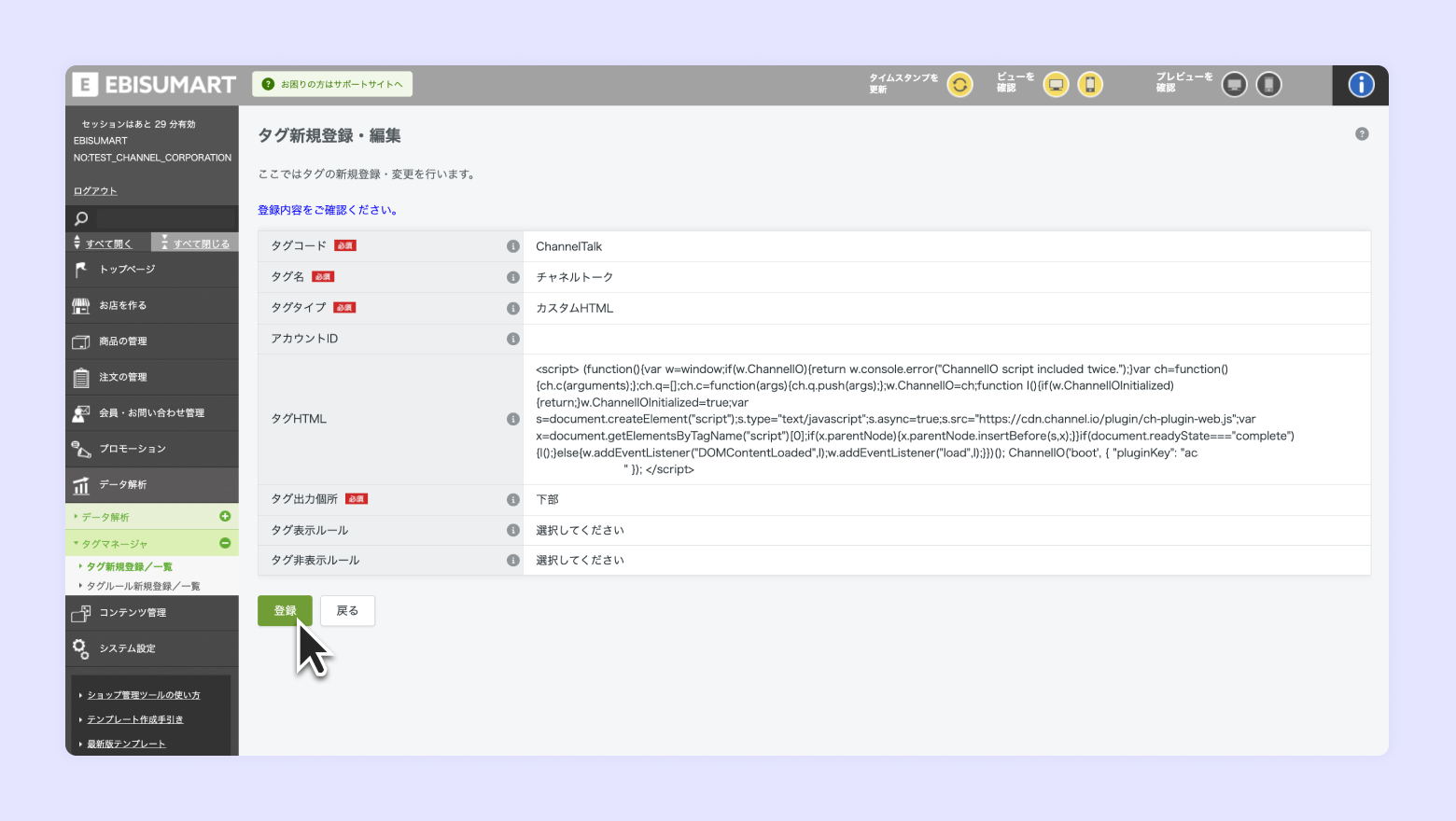The width and height of the screenshot is (1456, 821).
Task: Select タグルール新規登録/一覧 tree item
Action: pyautogui.click(x=143, y=586)
